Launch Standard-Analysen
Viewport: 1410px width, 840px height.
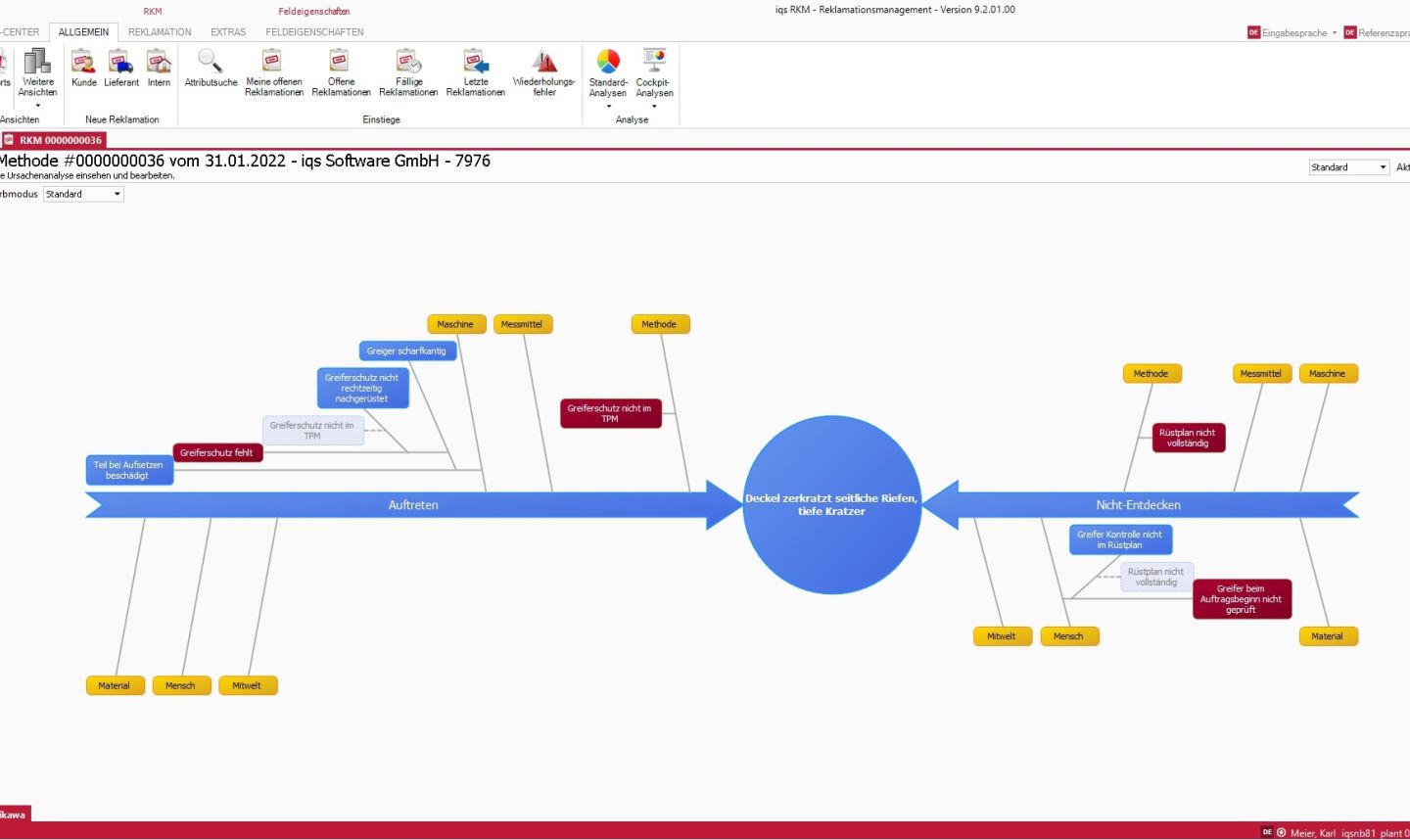[x=608, y=69]
